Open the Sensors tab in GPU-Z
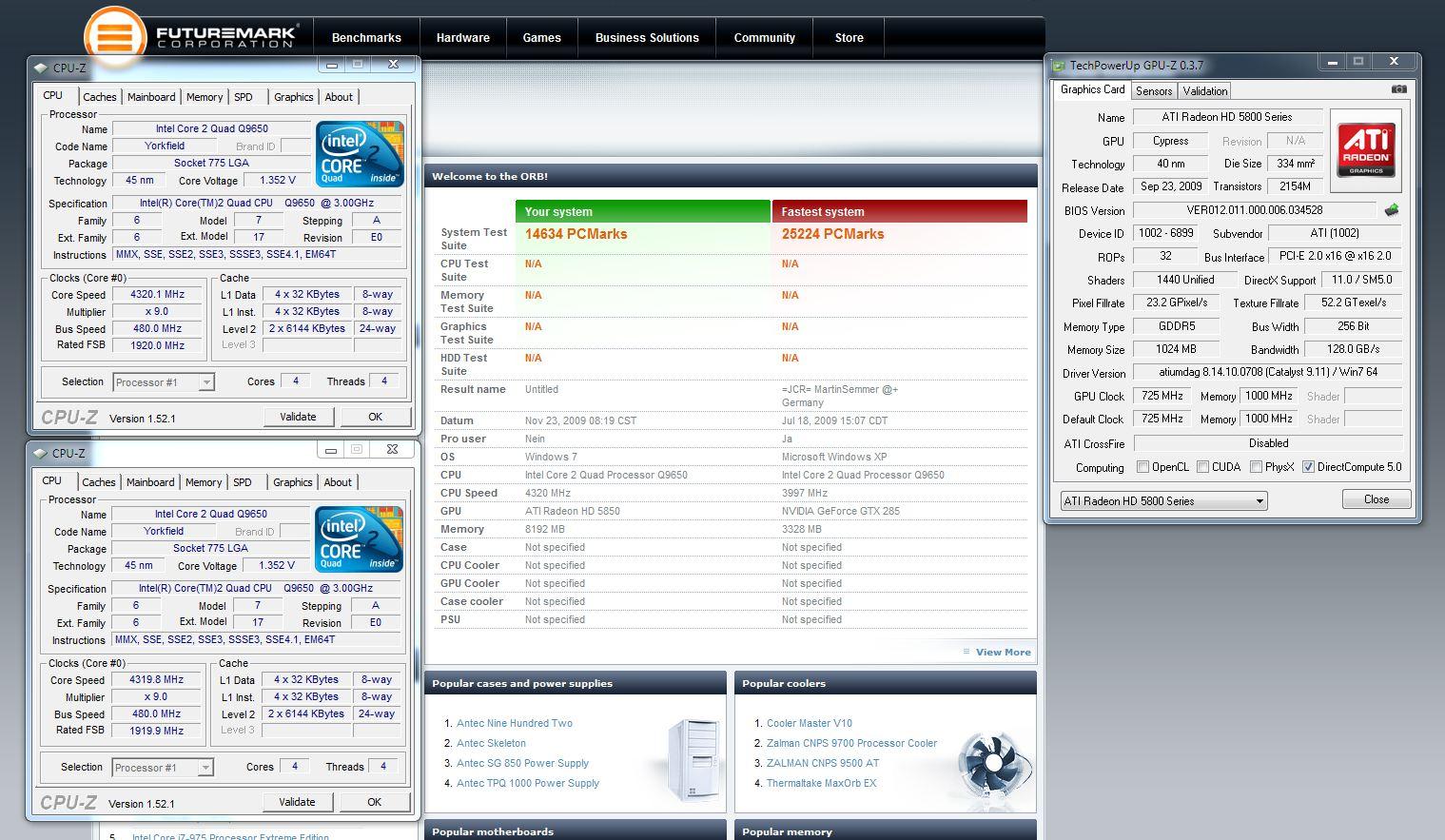 1154,91
